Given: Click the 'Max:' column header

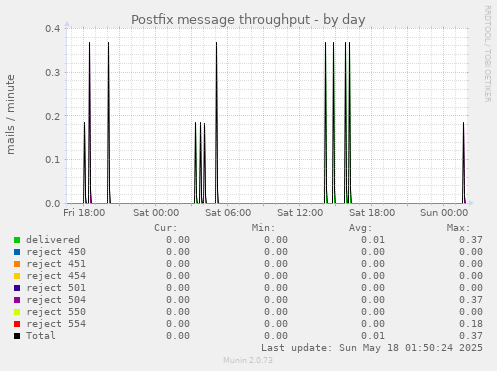Looking at the screenshot, I should click(x=458, y=228).
